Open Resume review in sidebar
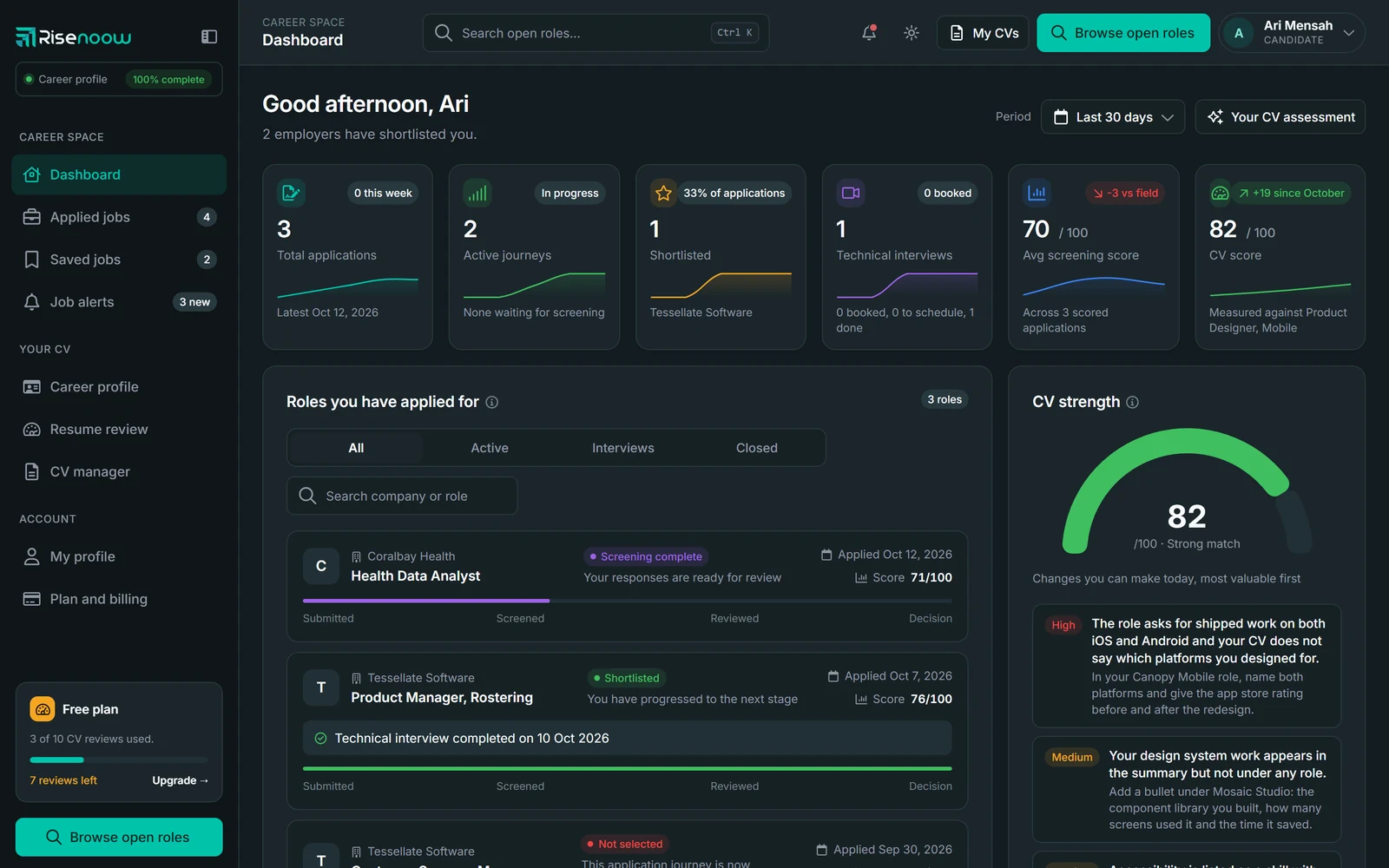 [119, 430]
